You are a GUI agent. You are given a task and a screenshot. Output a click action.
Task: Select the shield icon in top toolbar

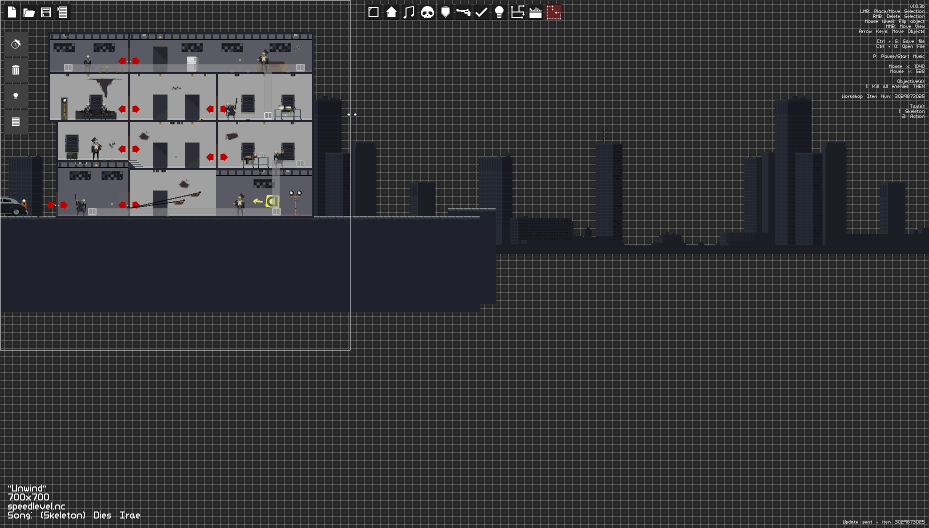445,12
